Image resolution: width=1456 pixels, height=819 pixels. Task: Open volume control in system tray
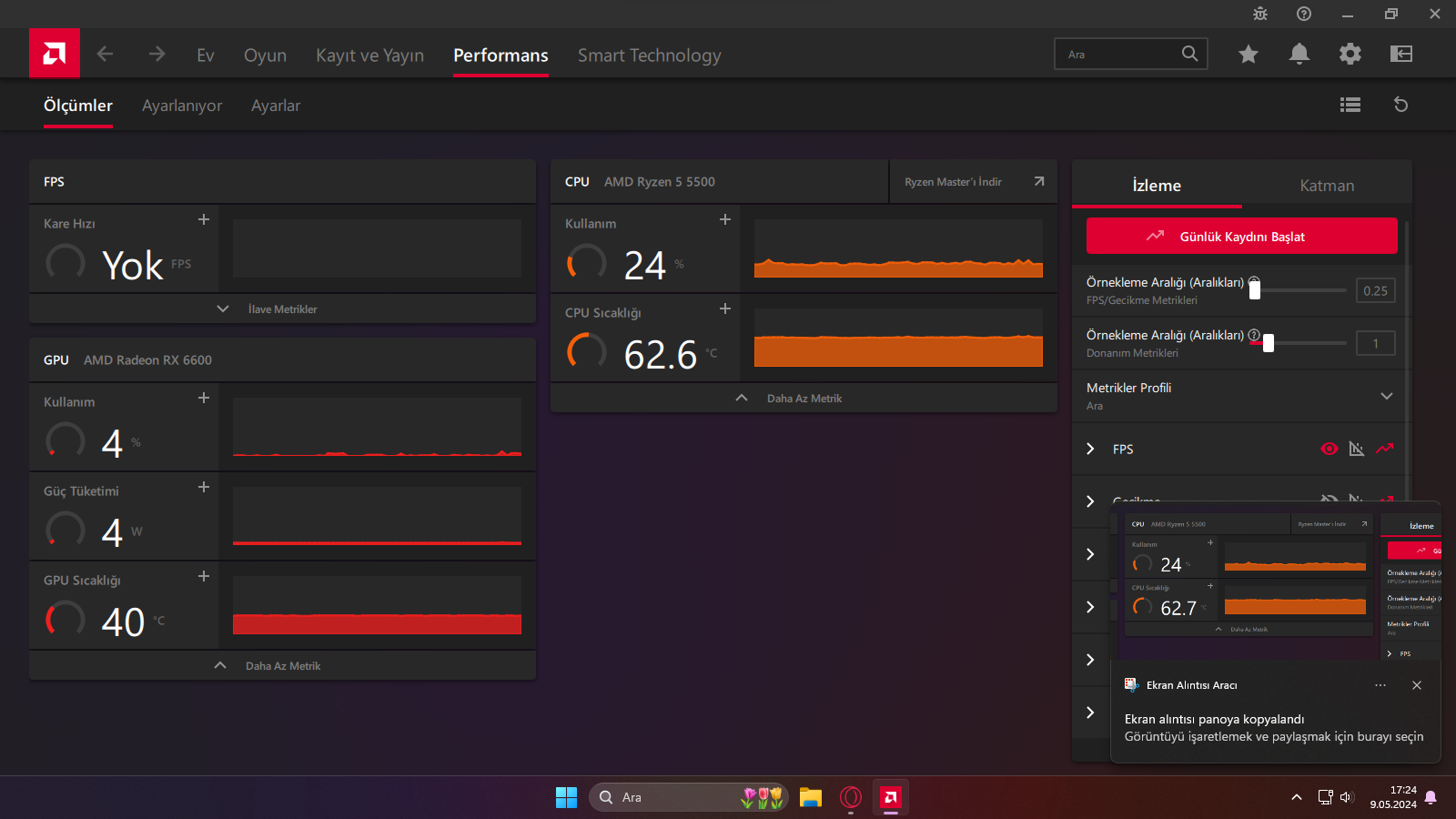1348,797
